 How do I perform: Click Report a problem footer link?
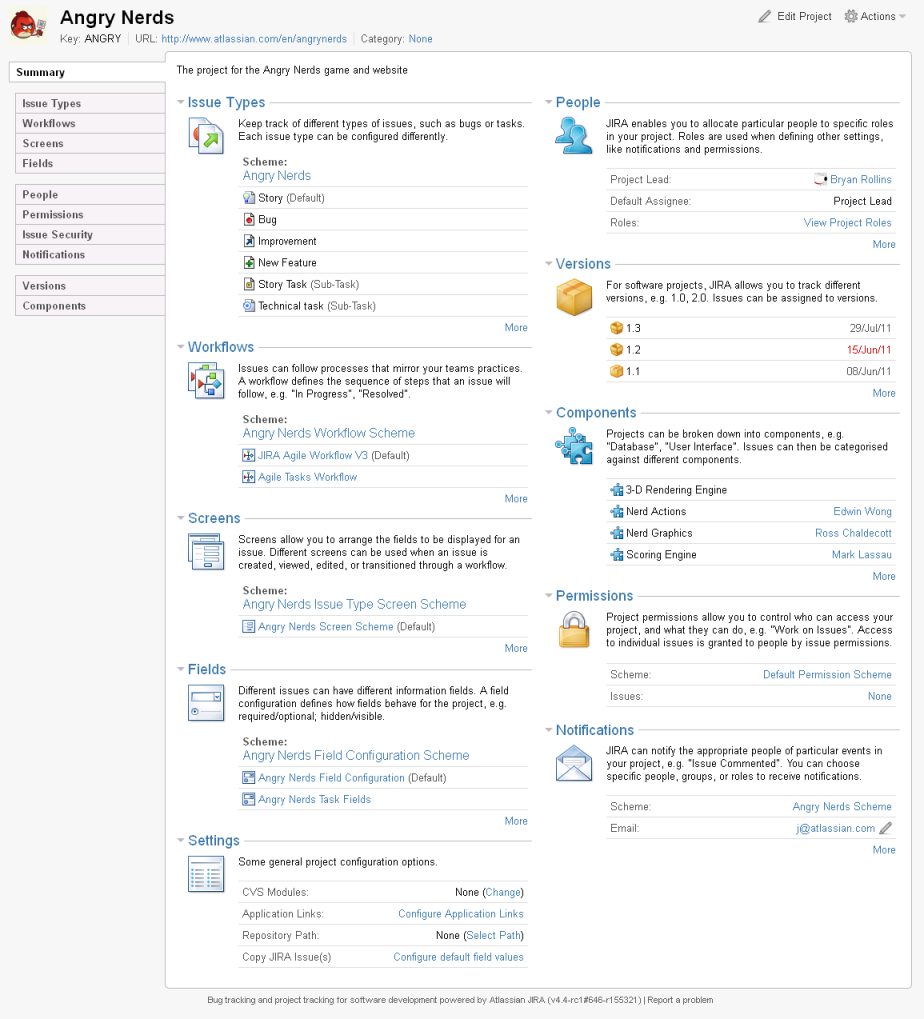tap(680, 1000)
